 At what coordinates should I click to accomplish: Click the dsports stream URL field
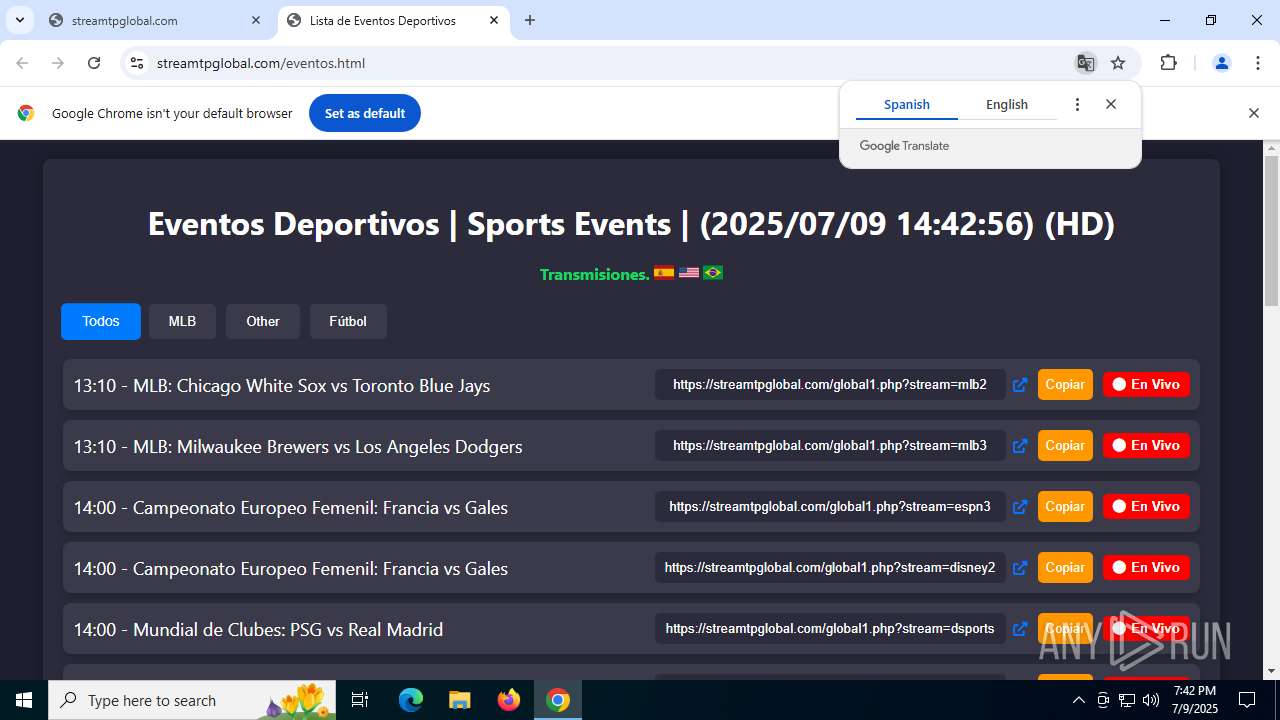pyautogui.click(x=830, y=628)
